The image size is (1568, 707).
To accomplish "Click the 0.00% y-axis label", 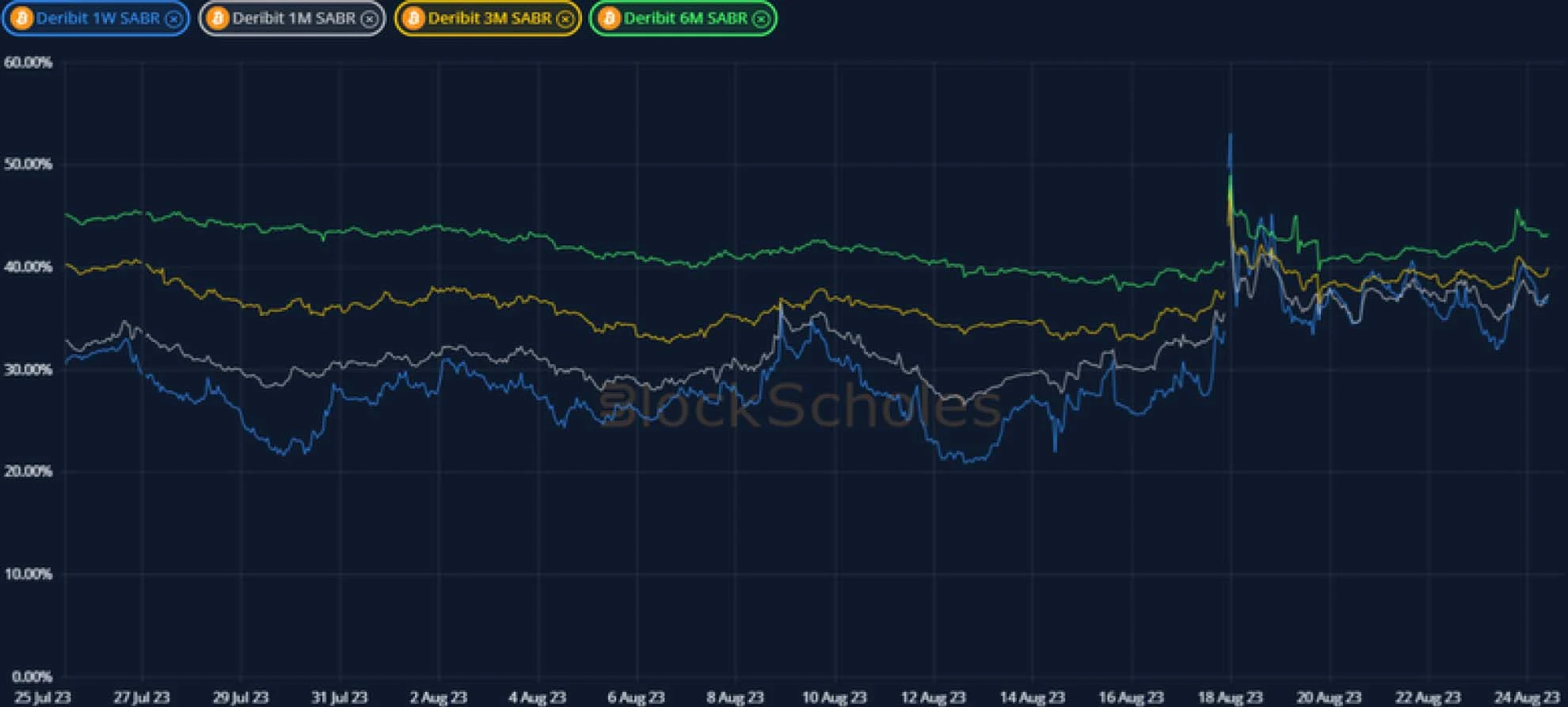I will (x=32, y=676).
